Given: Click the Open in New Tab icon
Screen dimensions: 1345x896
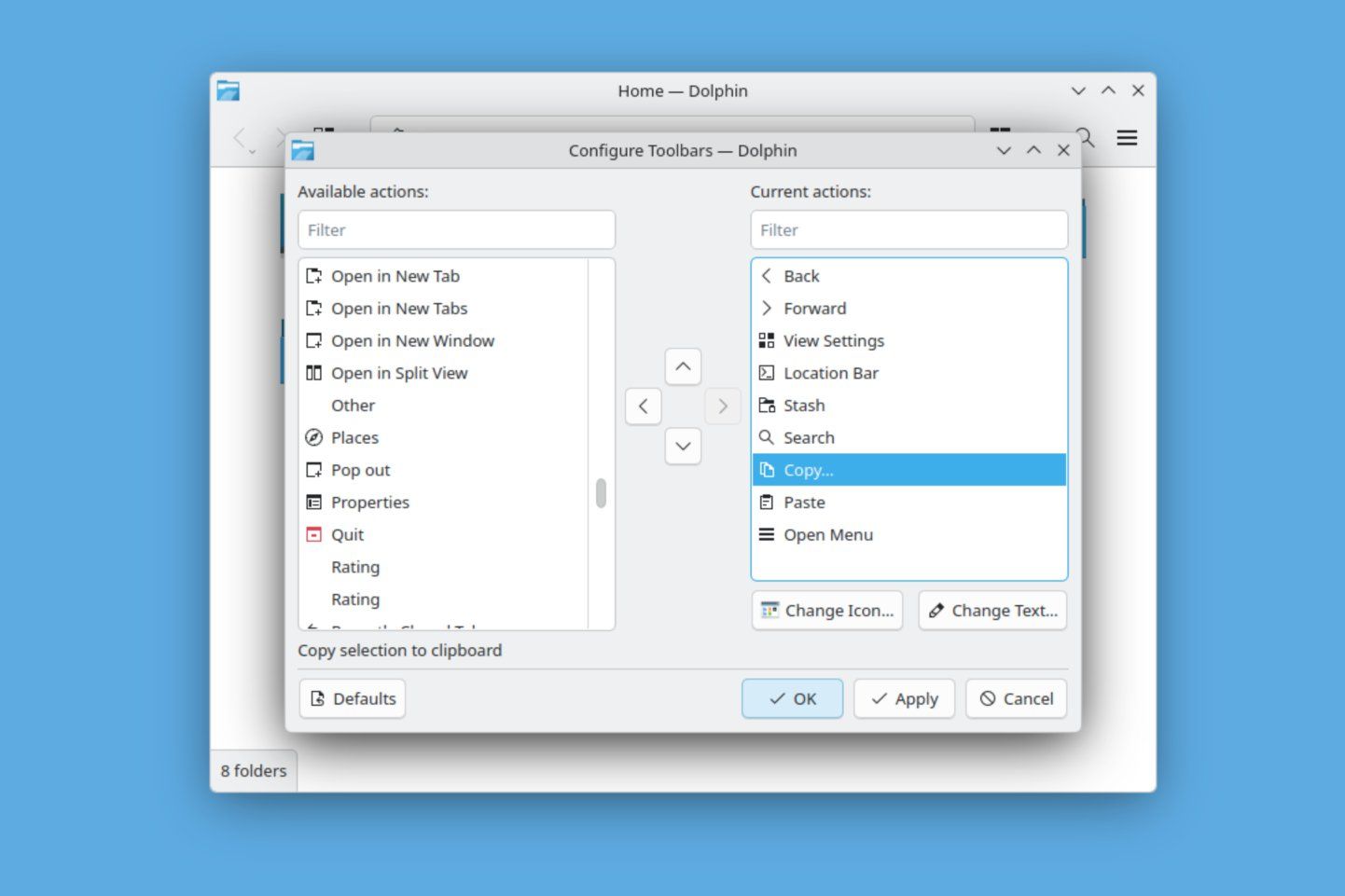Looking at the screenshot, I should click(314, 276).
